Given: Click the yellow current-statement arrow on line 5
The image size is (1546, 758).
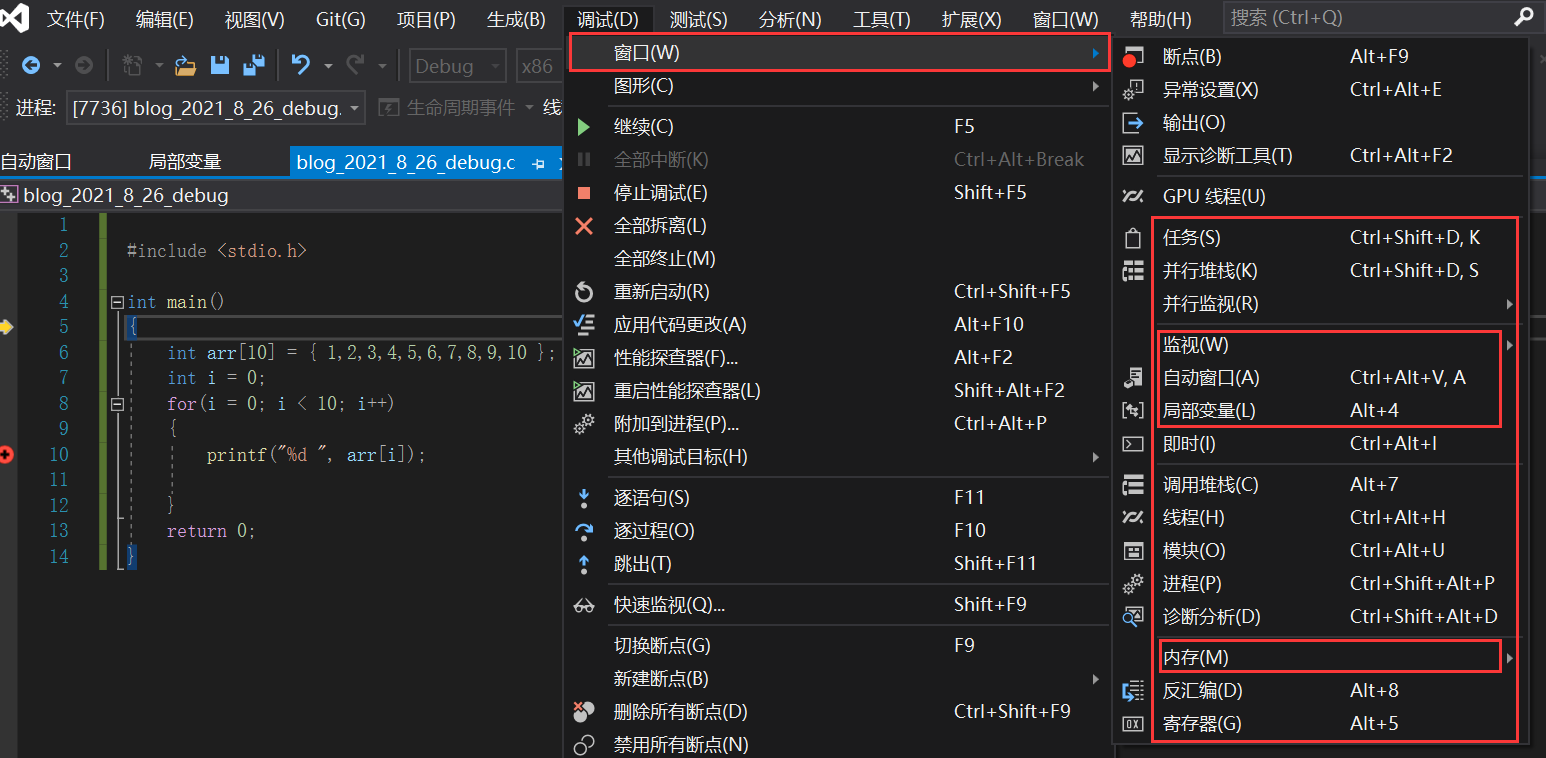Looking at the screenshot, I should tap(6, 327).
